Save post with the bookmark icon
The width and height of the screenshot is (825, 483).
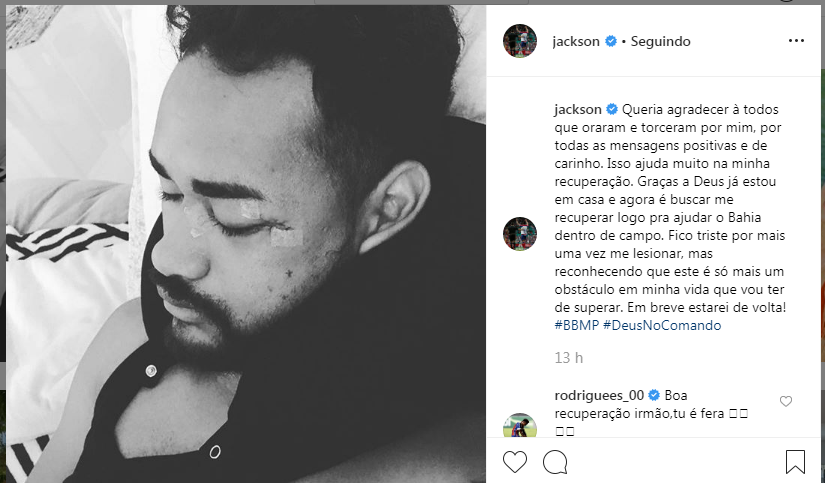click(x=795, y=462)
